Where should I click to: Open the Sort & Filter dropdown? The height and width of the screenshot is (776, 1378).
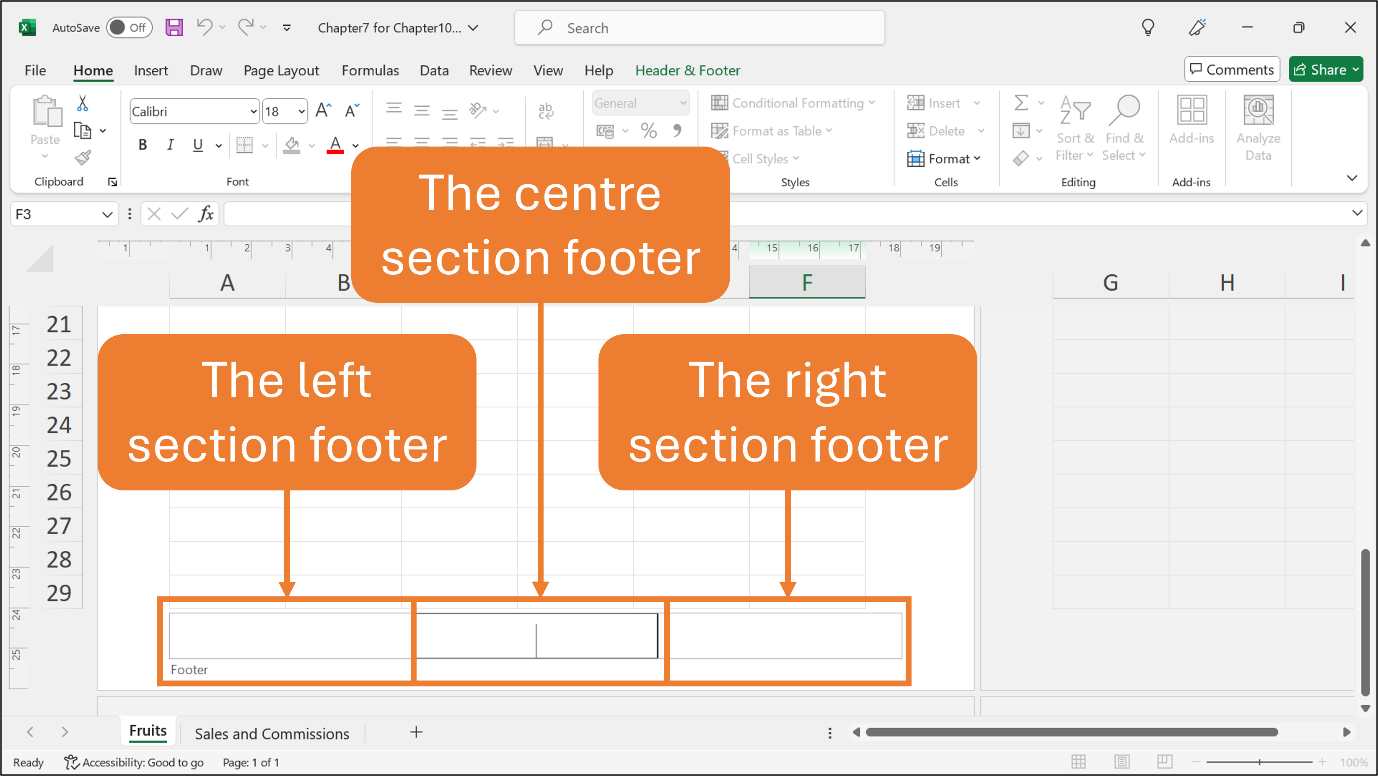[1075, 128]
